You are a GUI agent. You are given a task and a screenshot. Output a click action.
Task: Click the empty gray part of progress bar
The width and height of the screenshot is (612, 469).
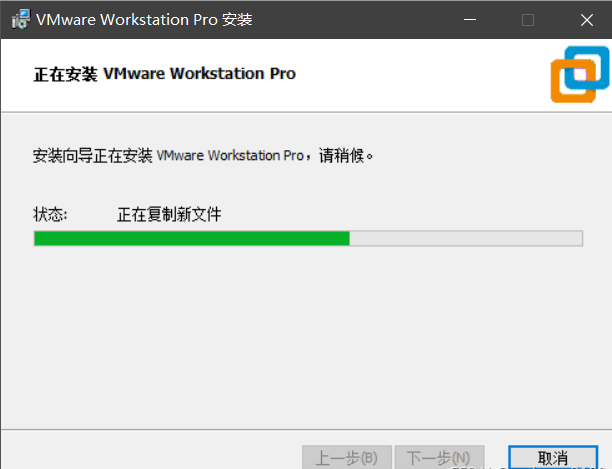[466, 238]
